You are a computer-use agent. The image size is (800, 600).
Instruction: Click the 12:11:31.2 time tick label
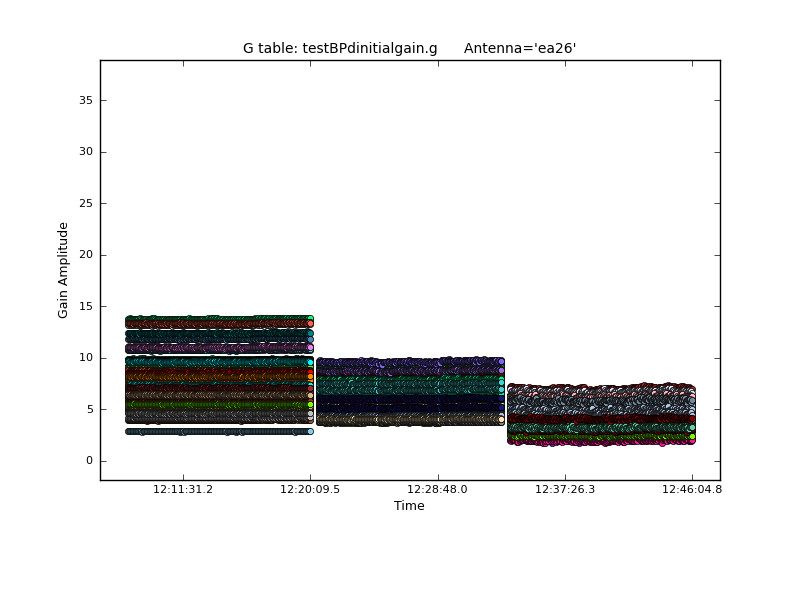click(x=183, y=490)
